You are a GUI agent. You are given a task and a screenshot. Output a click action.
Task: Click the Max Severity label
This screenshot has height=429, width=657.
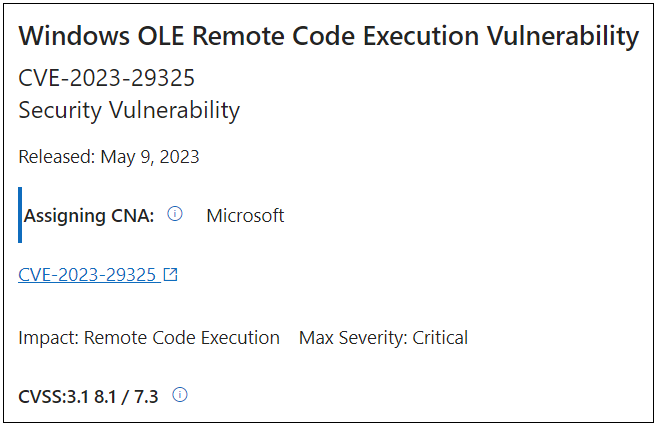[x=353, y=338]
